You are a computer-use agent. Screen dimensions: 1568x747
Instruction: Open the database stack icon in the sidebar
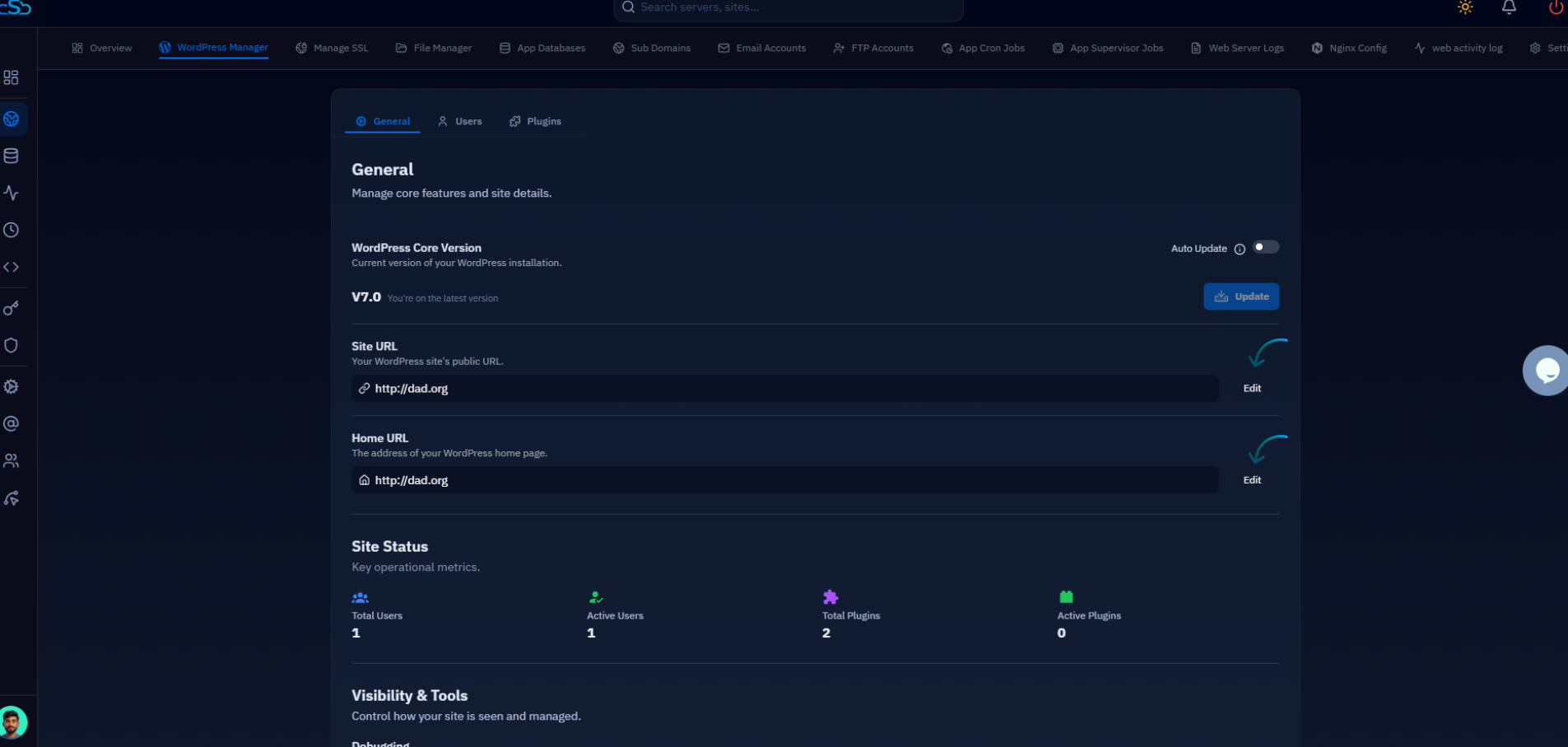(x=11, y=156)
